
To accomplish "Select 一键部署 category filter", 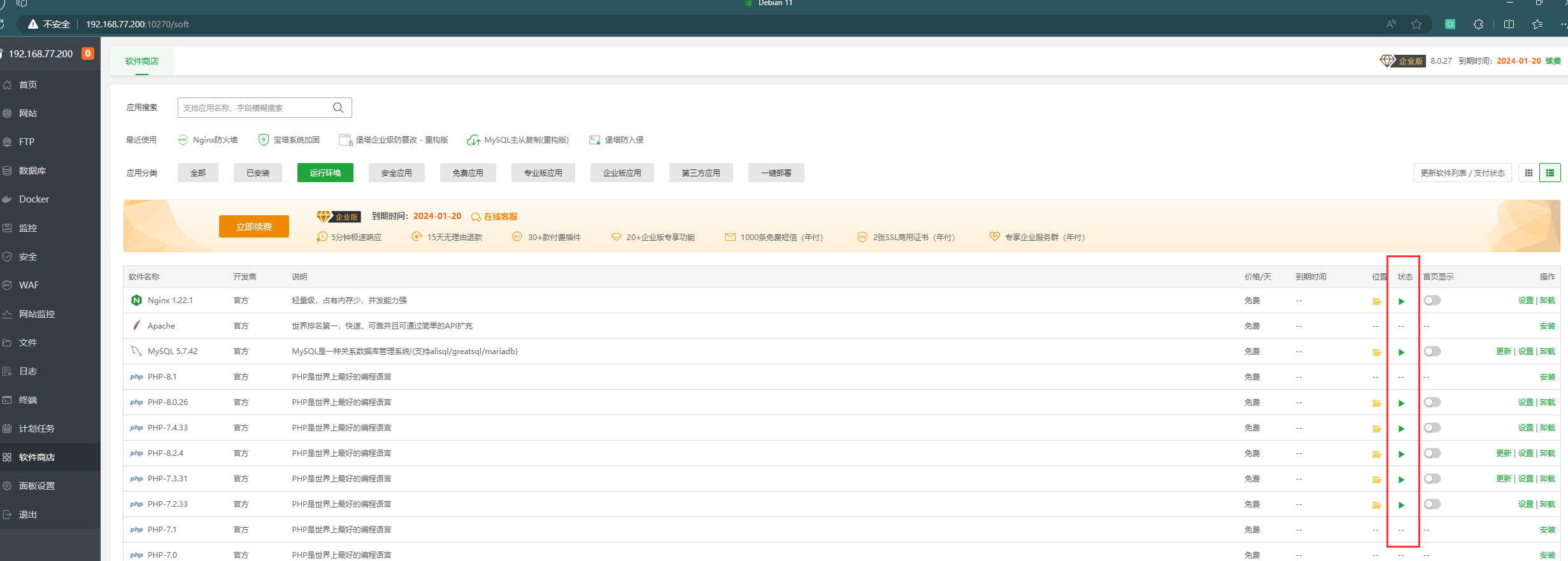I will [x=776, y=173].
